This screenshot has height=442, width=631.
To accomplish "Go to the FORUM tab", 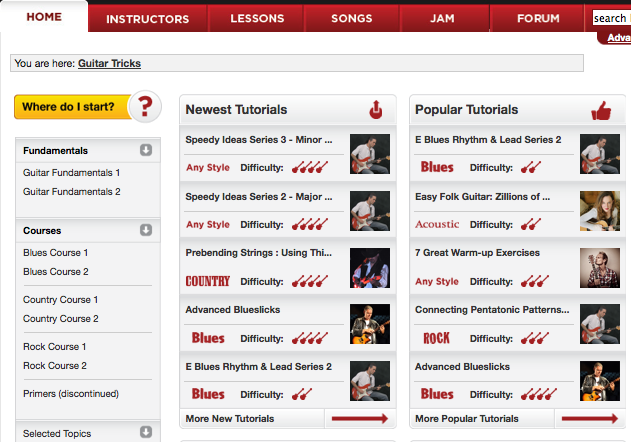I will pyautogui.click(x=538, y=19).
